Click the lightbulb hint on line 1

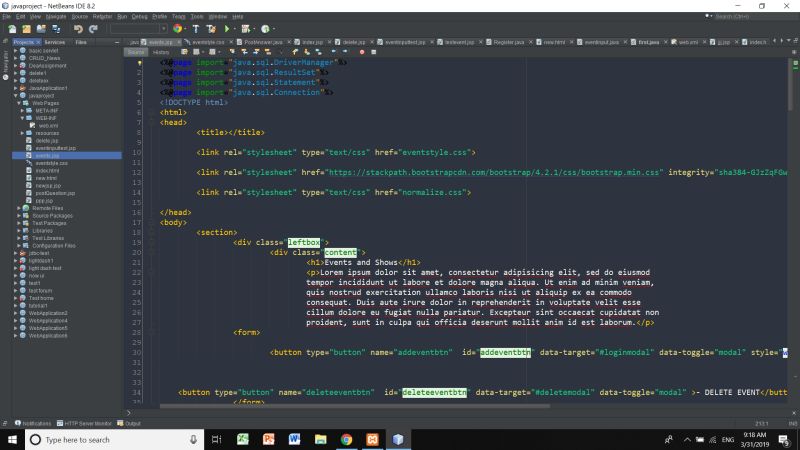pos(139,63)
